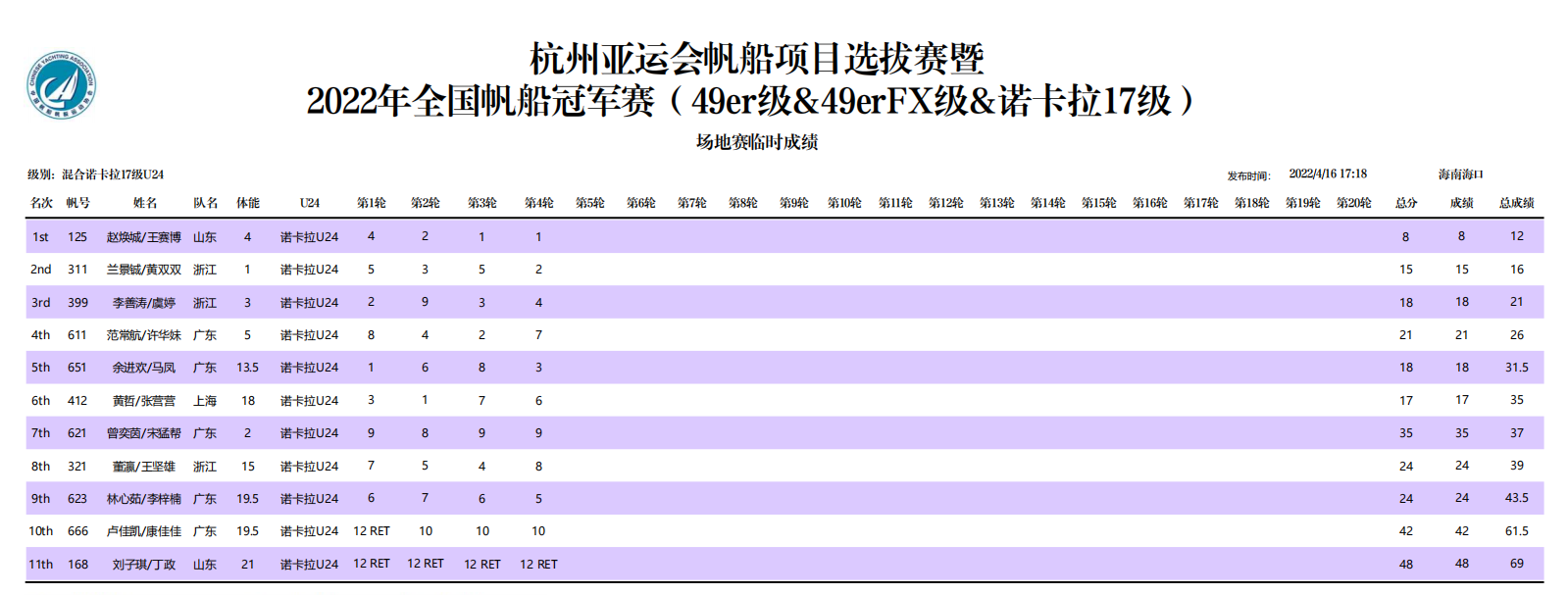This screenshot has height=595, width=1568.
Task: Click the 场地赛临时成绩 subtitle
Action: pyautogui.click(x=756, y=142)
